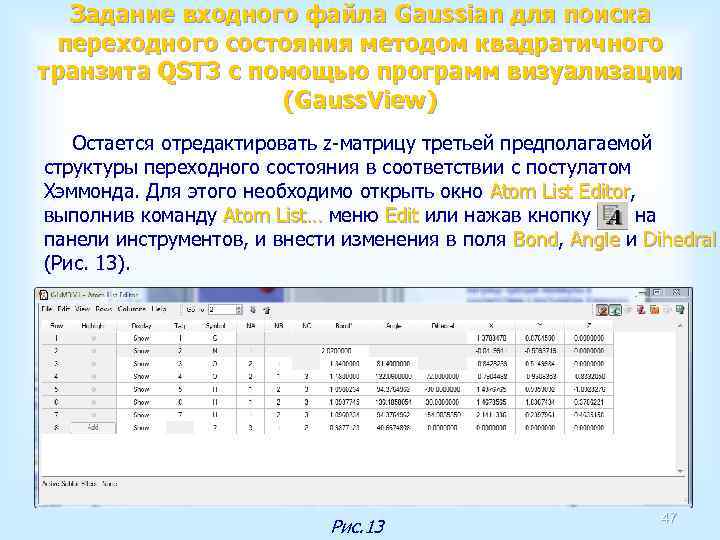Select the Symbol cell in row 2
This screenshot has width=720, height=540.
click(215, 351)
